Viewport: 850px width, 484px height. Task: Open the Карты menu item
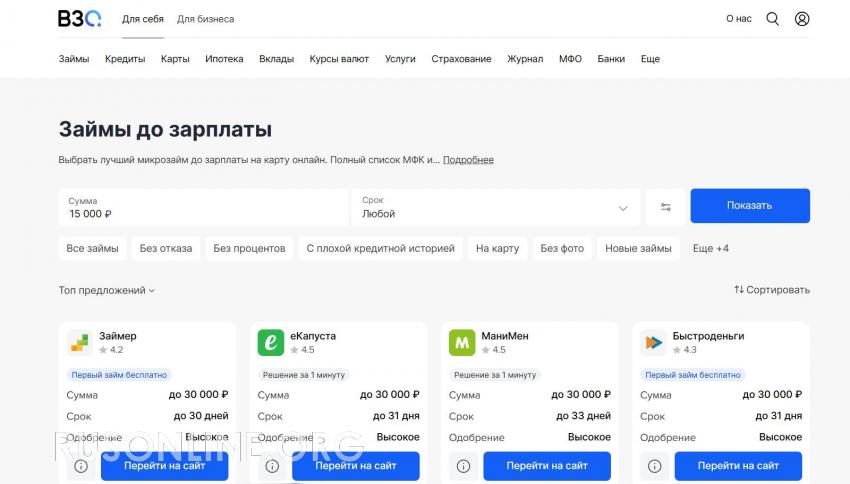tap(175, 59)
